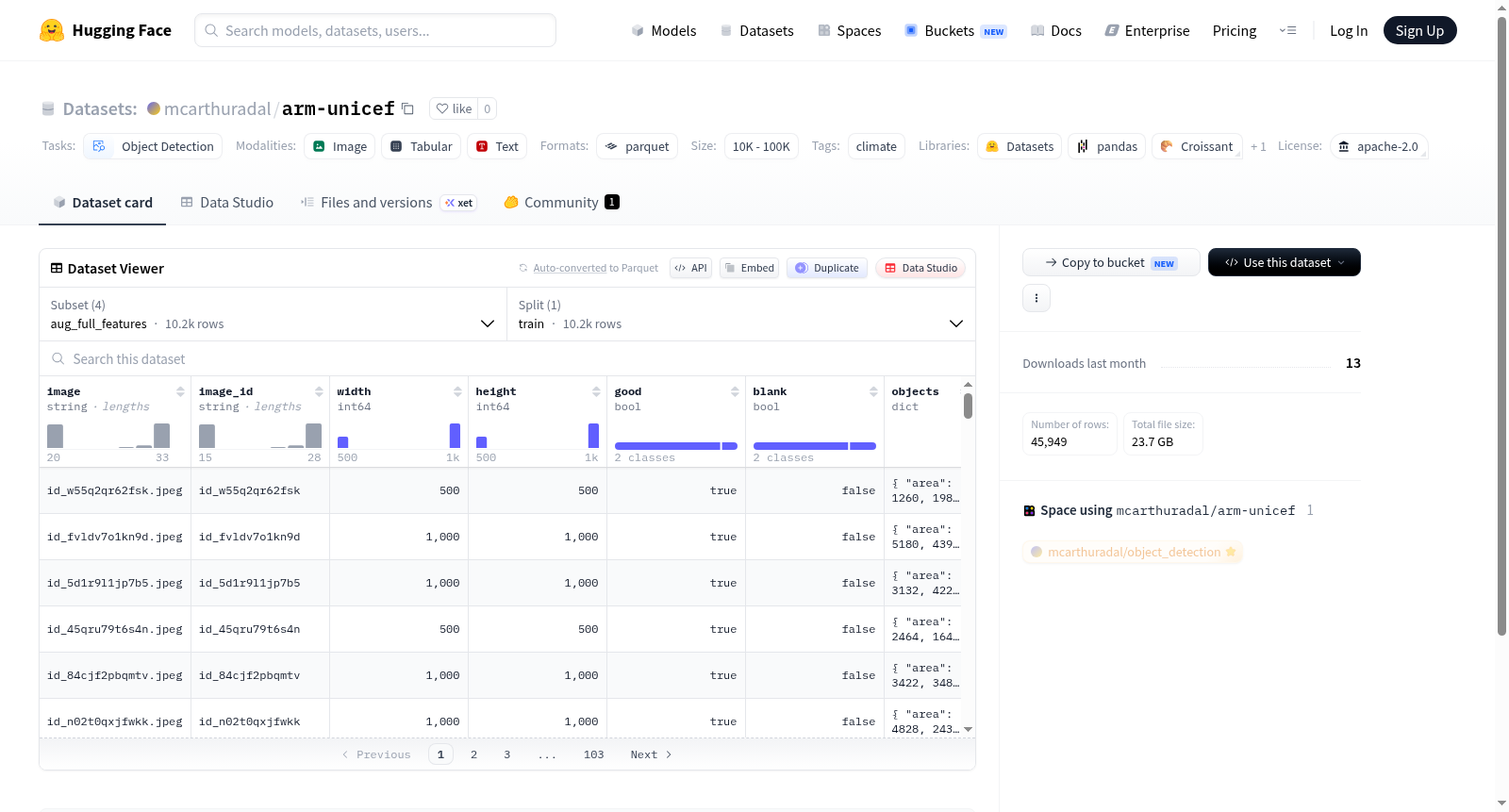Click the search models, datasets, users box

[375, 30]
